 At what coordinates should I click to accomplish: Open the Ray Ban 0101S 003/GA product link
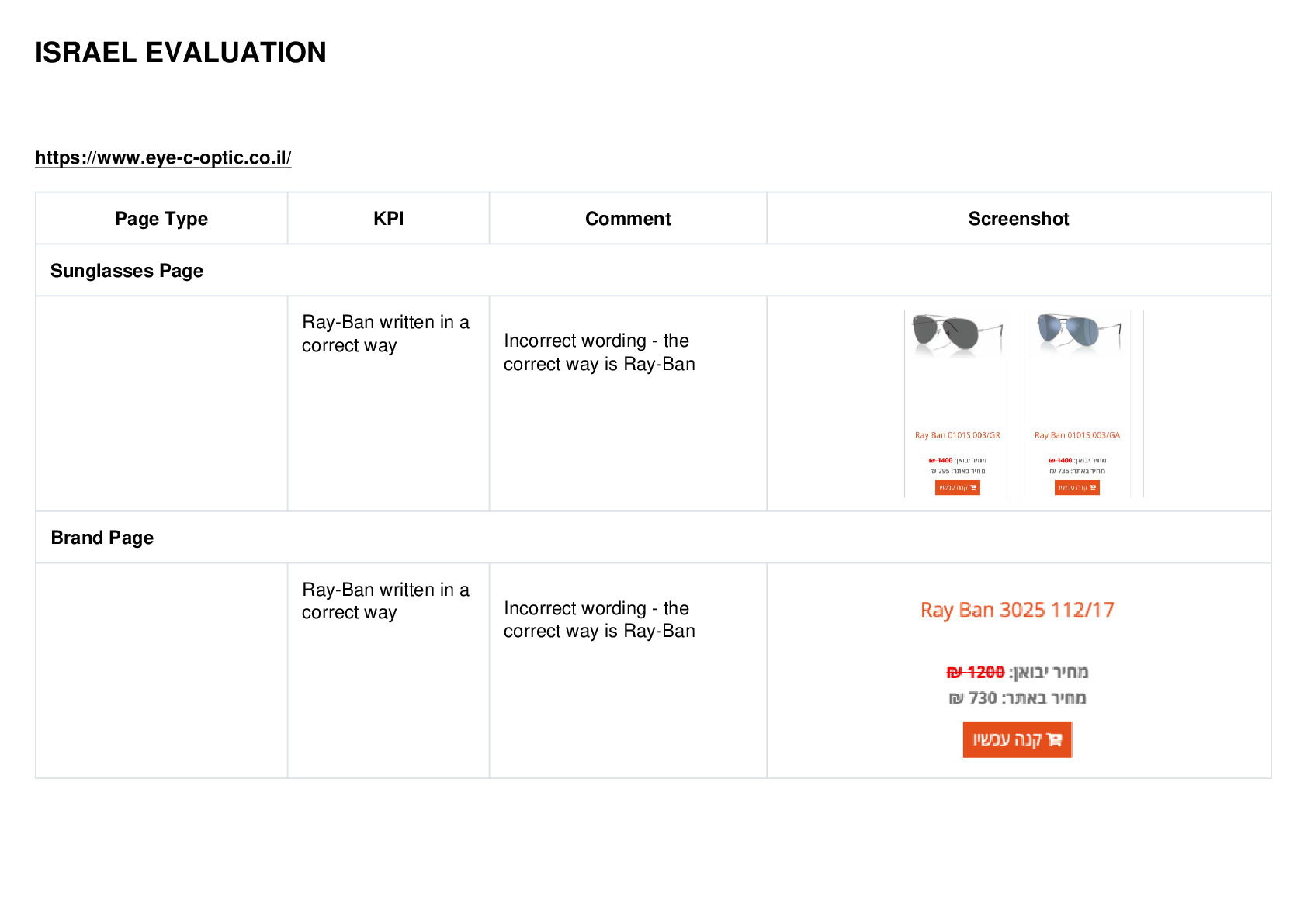(x=1076, y=435)
